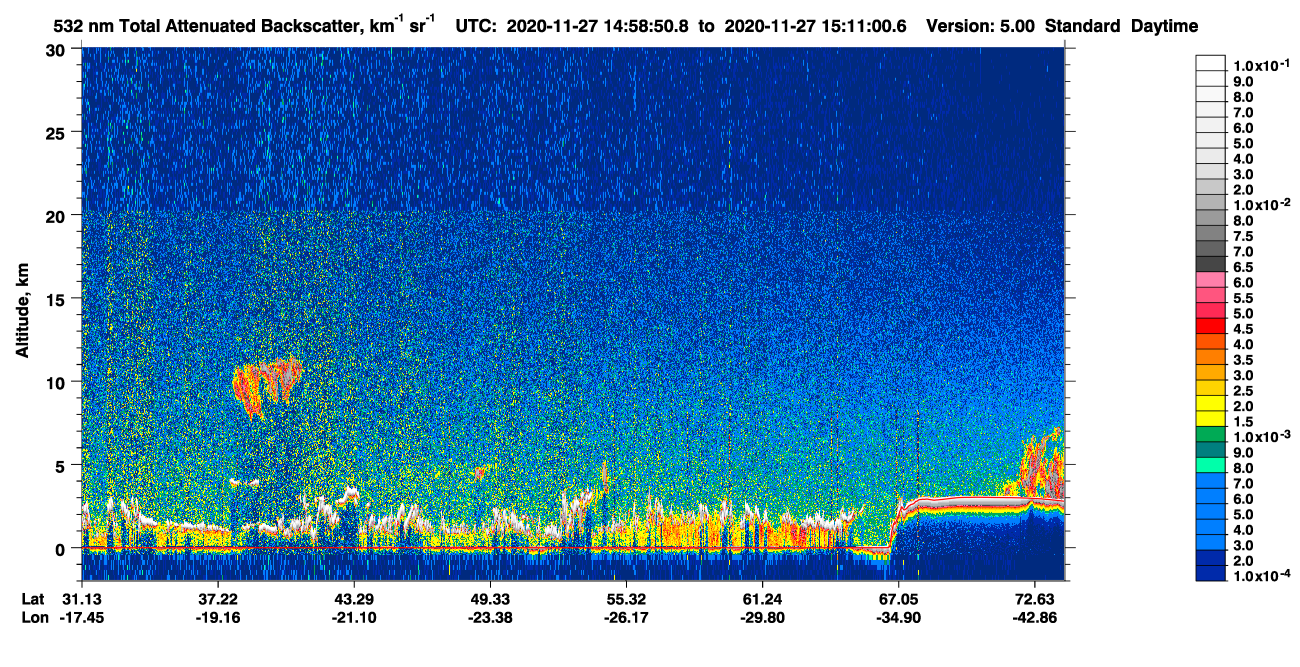Click longitude value -29.80
The image size is (1300, 667).
(762, 617)
